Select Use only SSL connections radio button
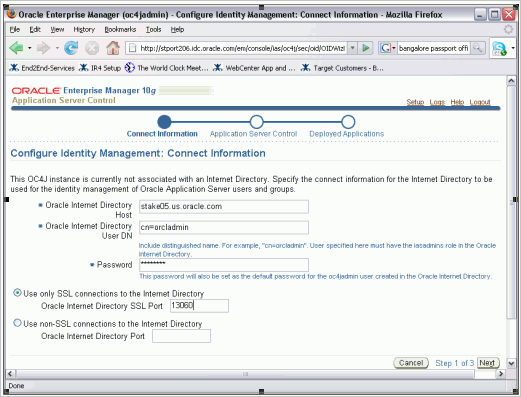 tap(17, 293)
